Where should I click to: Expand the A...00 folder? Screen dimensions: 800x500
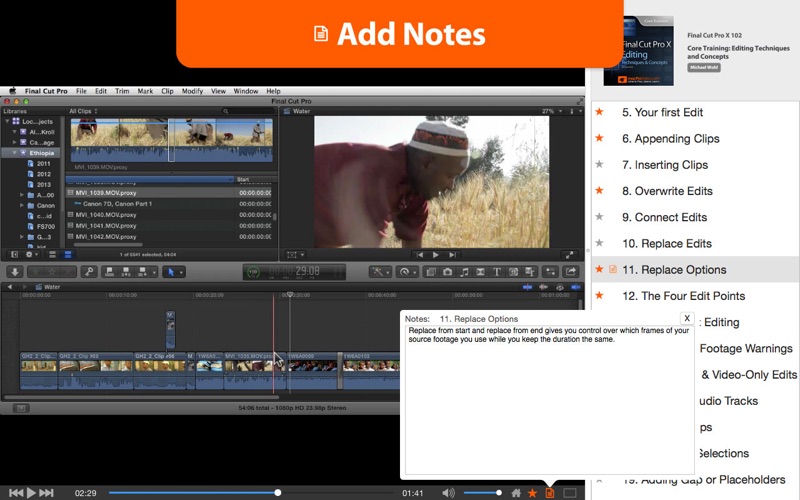(21, 195)
